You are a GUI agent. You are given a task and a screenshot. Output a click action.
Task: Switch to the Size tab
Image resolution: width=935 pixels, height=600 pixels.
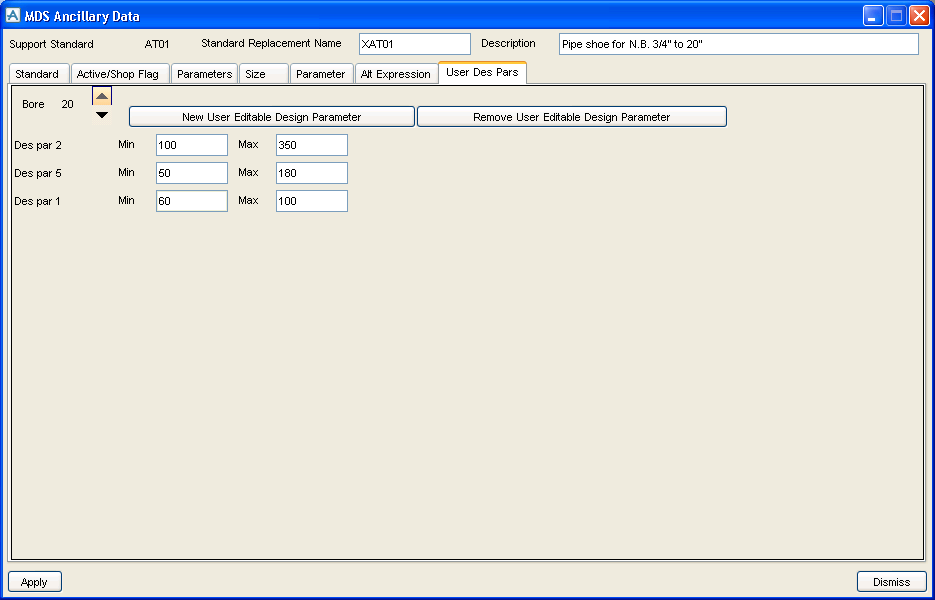click(x=264, y=74)
